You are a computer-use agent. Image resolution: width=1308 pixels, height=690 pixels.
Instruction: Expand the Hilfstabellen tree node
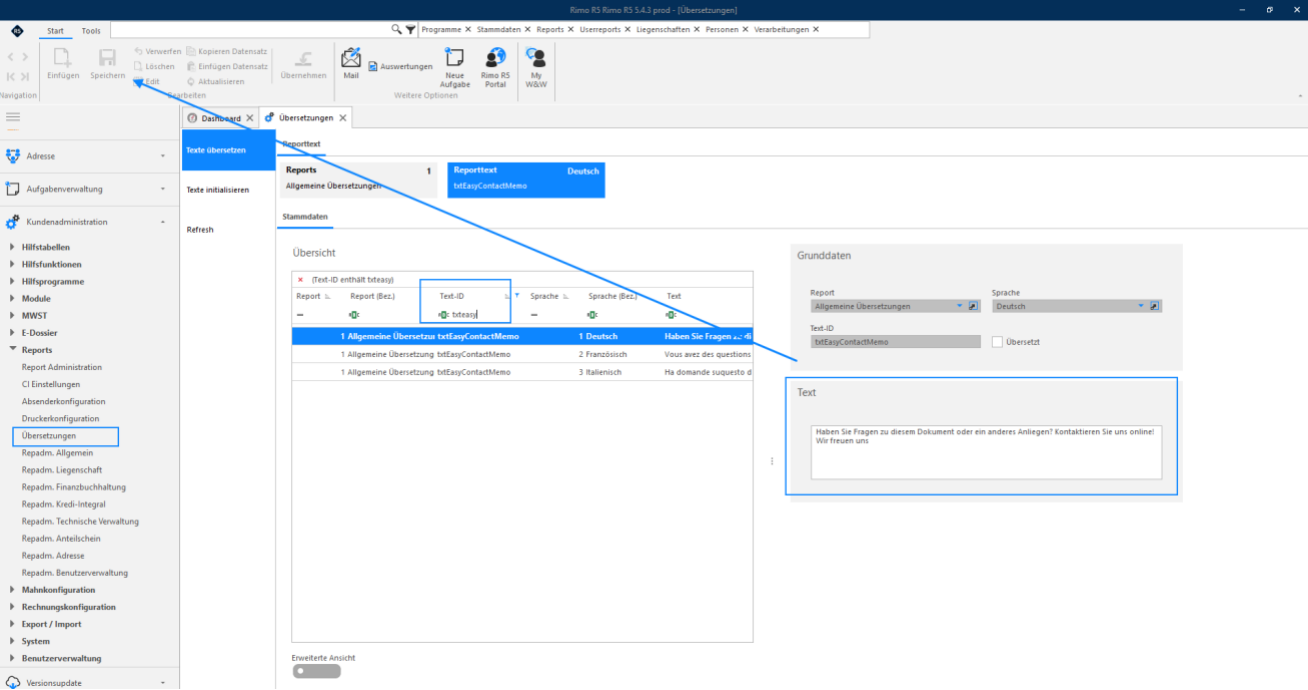point(12,247)
